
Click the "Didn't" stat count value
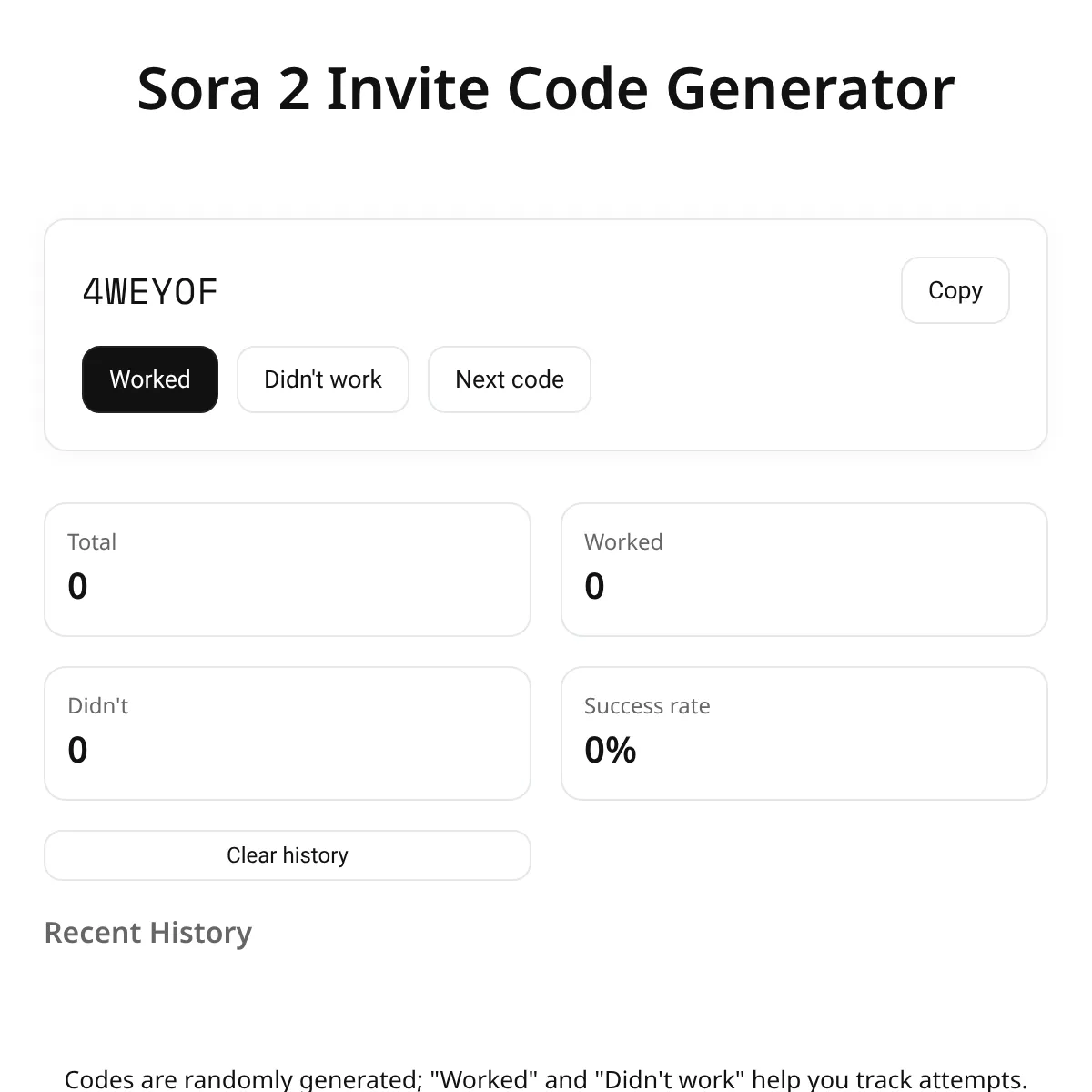(x=78, y=750)
